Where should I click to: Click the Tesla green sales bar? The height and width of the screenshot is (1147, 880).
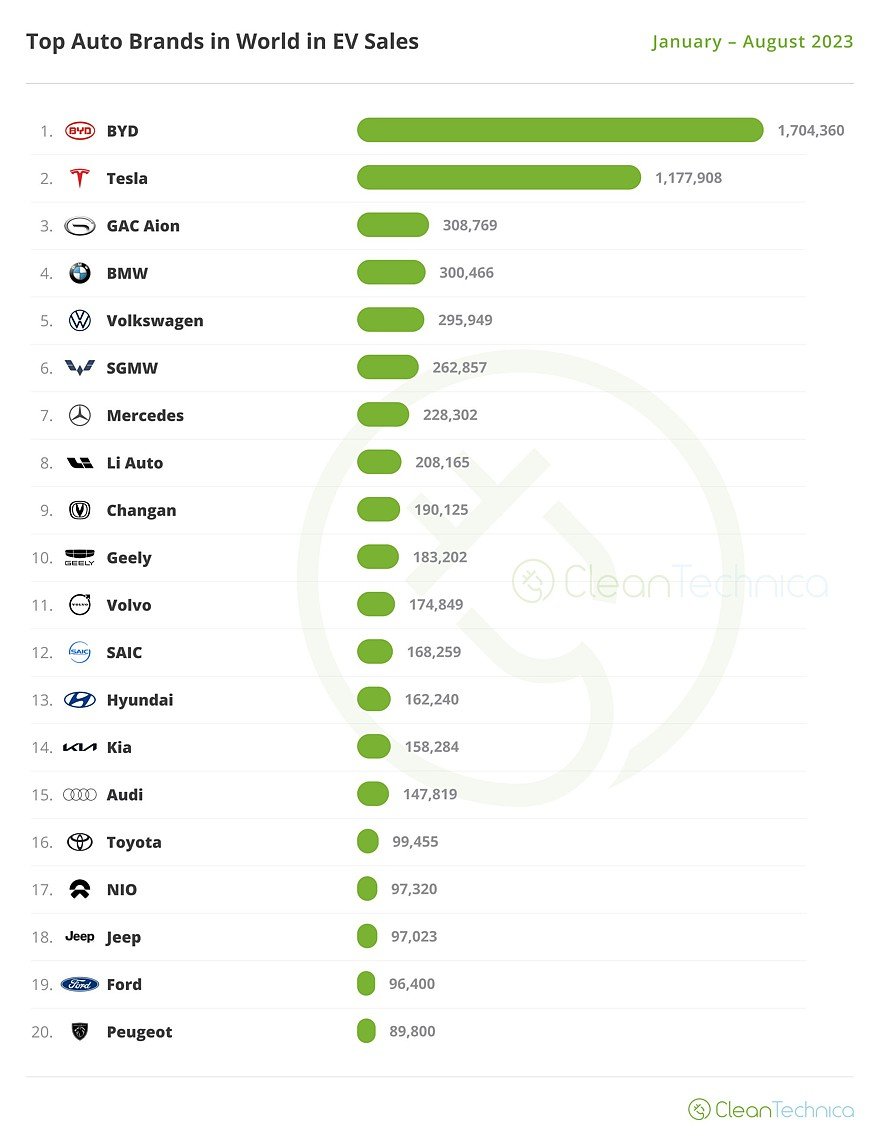pos(498,178)
